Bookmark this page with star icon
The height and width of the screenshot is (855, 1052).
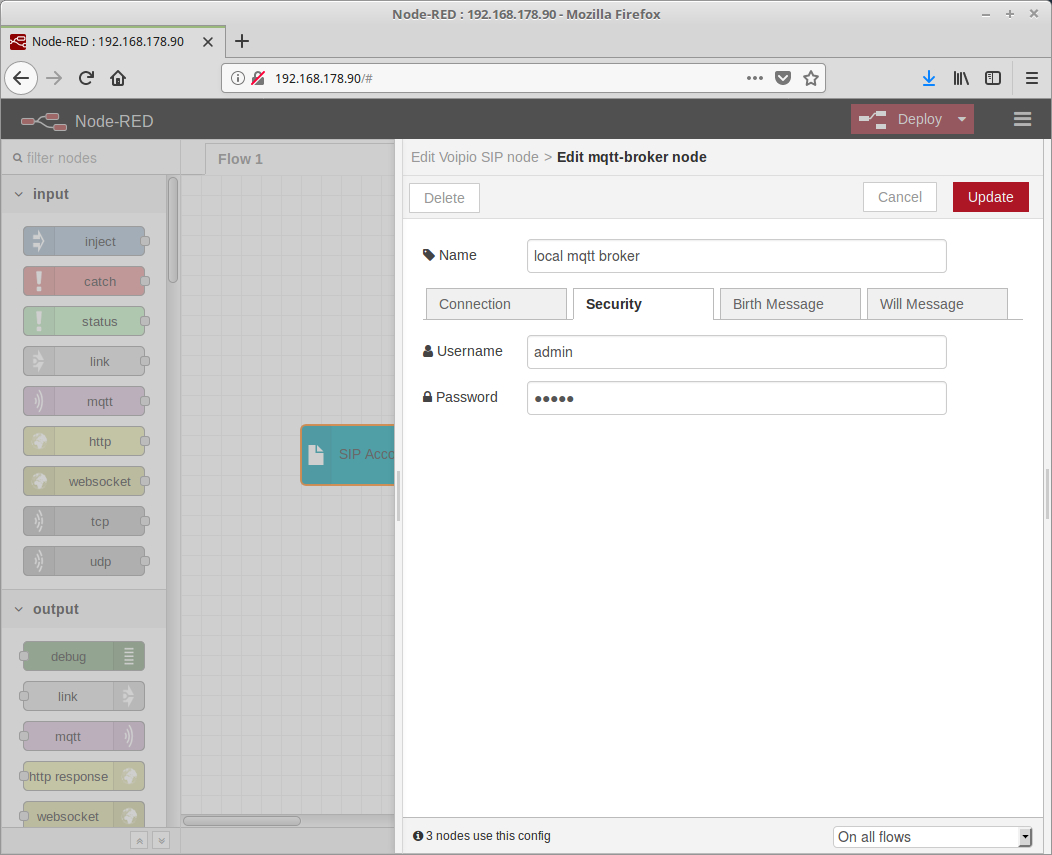pos(811,78)
